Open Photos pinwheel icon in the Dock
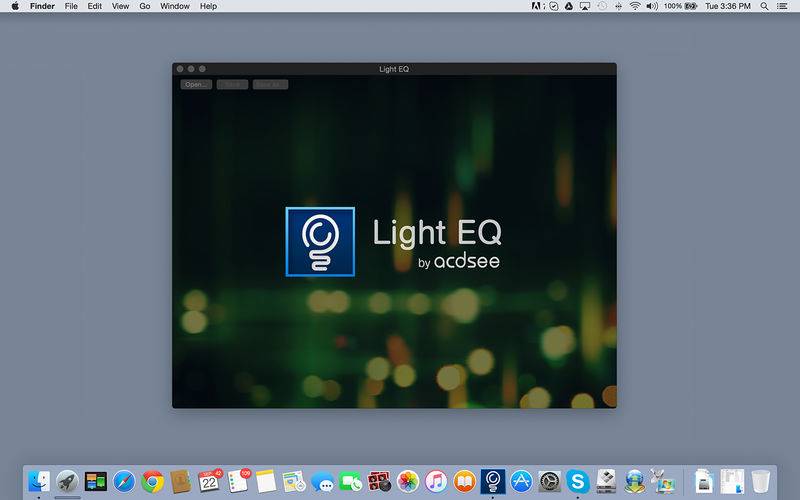Image resolution: width=800 pixels, height=500 pixels. pyautogui.click(x=408, y=481)
